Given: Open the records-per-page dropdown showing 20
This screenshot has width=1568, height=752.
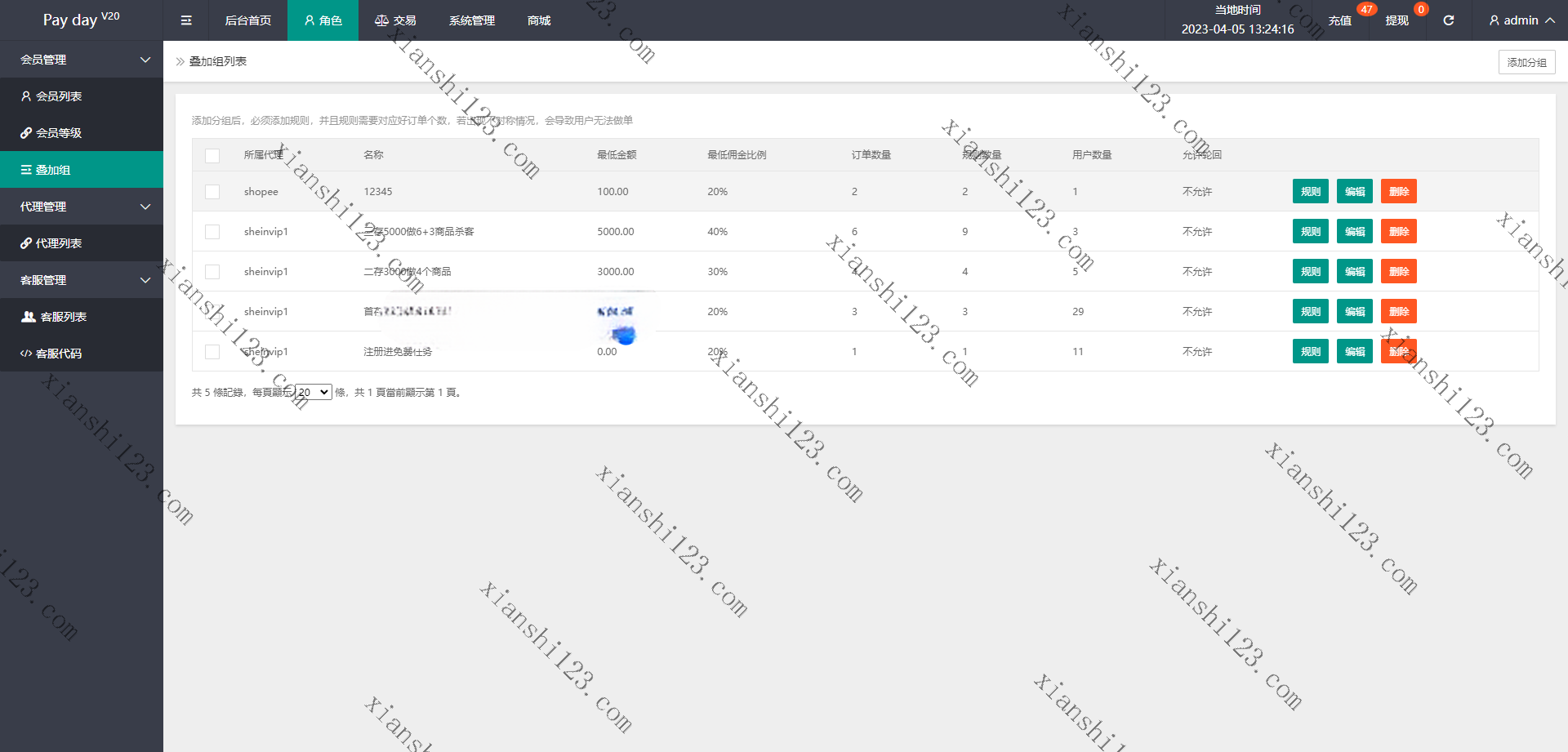Looking at the screenshot, I should [314, 392].
